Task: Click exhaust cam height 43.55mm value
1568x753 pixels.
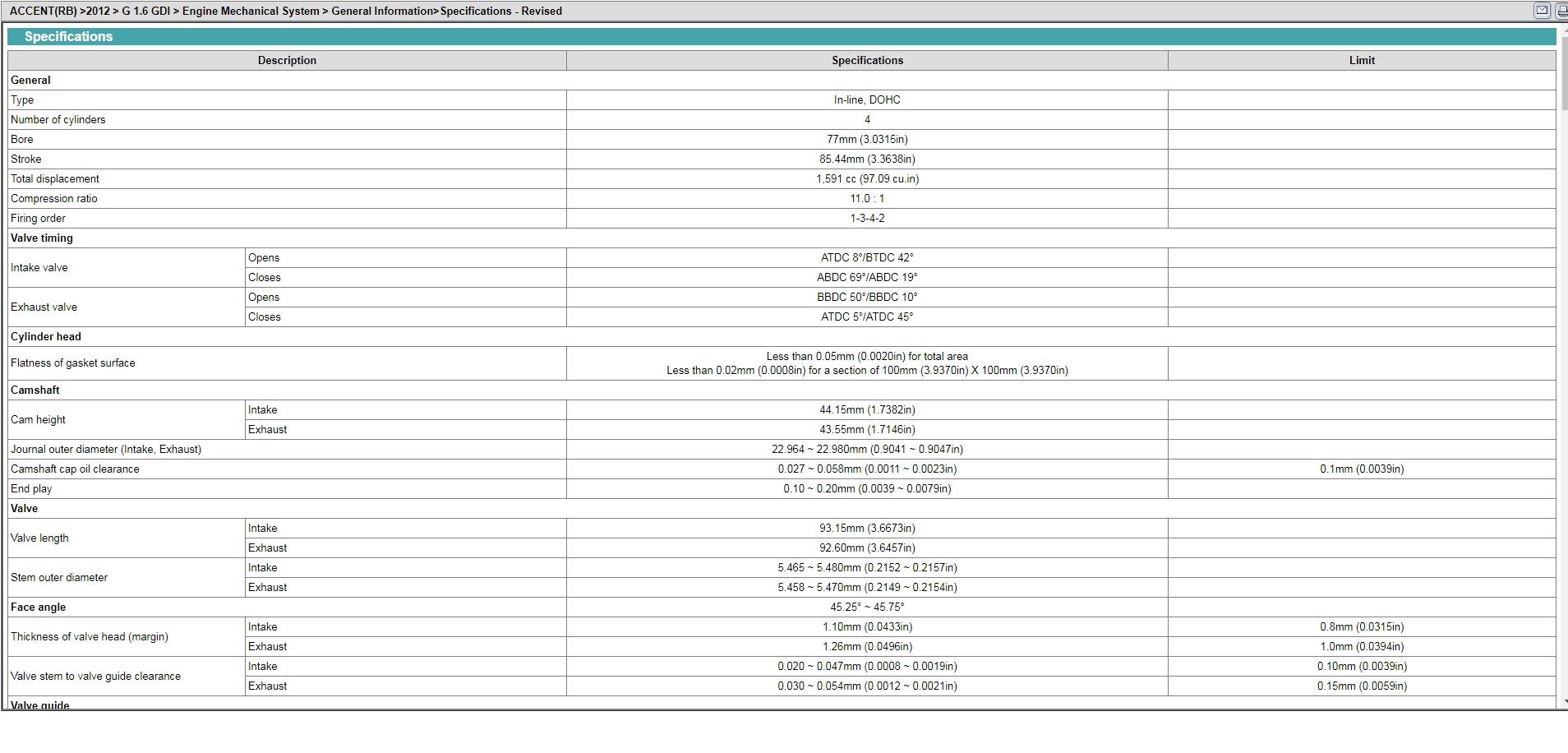Action: click(867, 429)
